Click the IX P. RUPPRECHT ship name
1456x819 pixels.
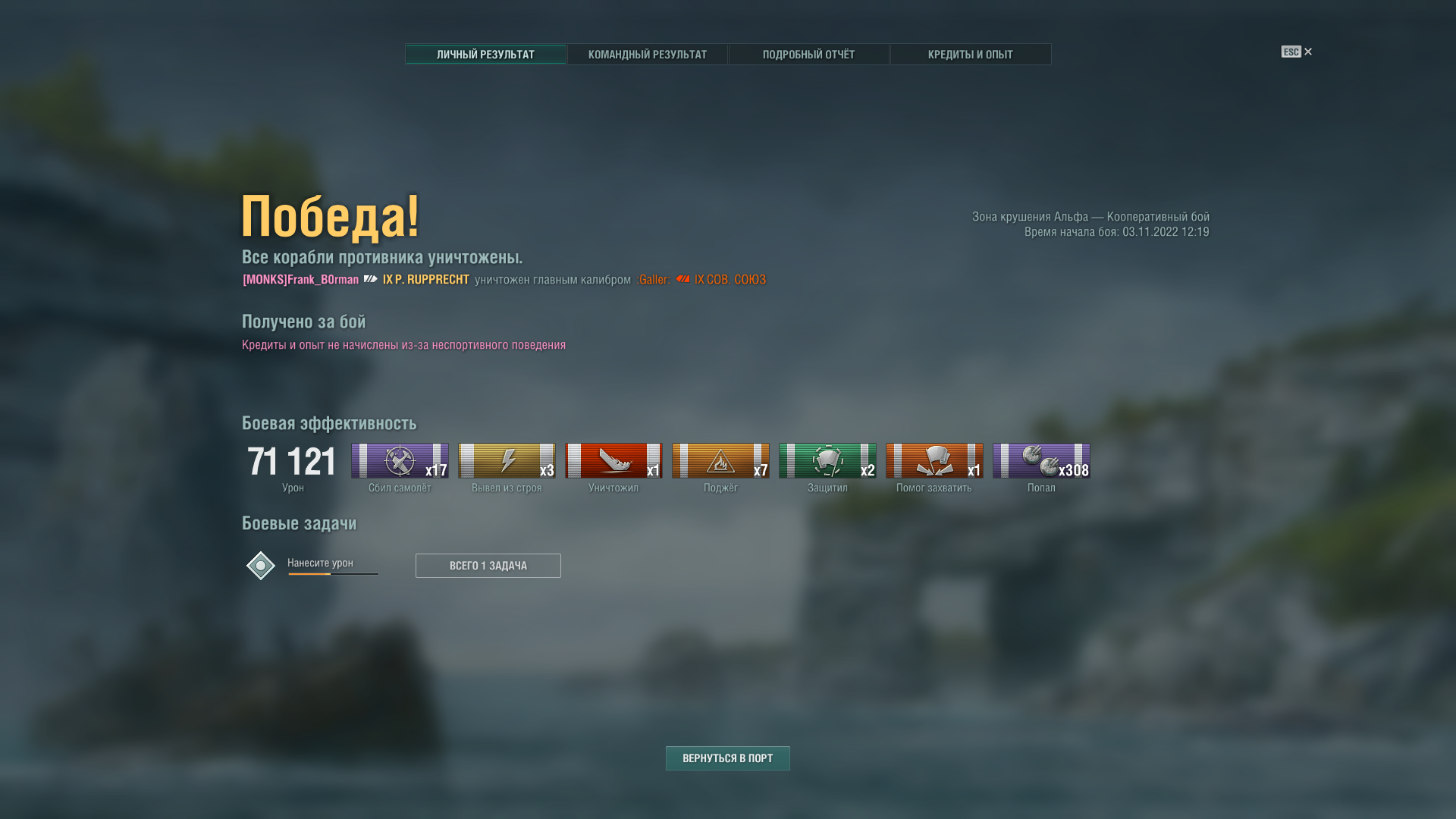tap(426, 280)
